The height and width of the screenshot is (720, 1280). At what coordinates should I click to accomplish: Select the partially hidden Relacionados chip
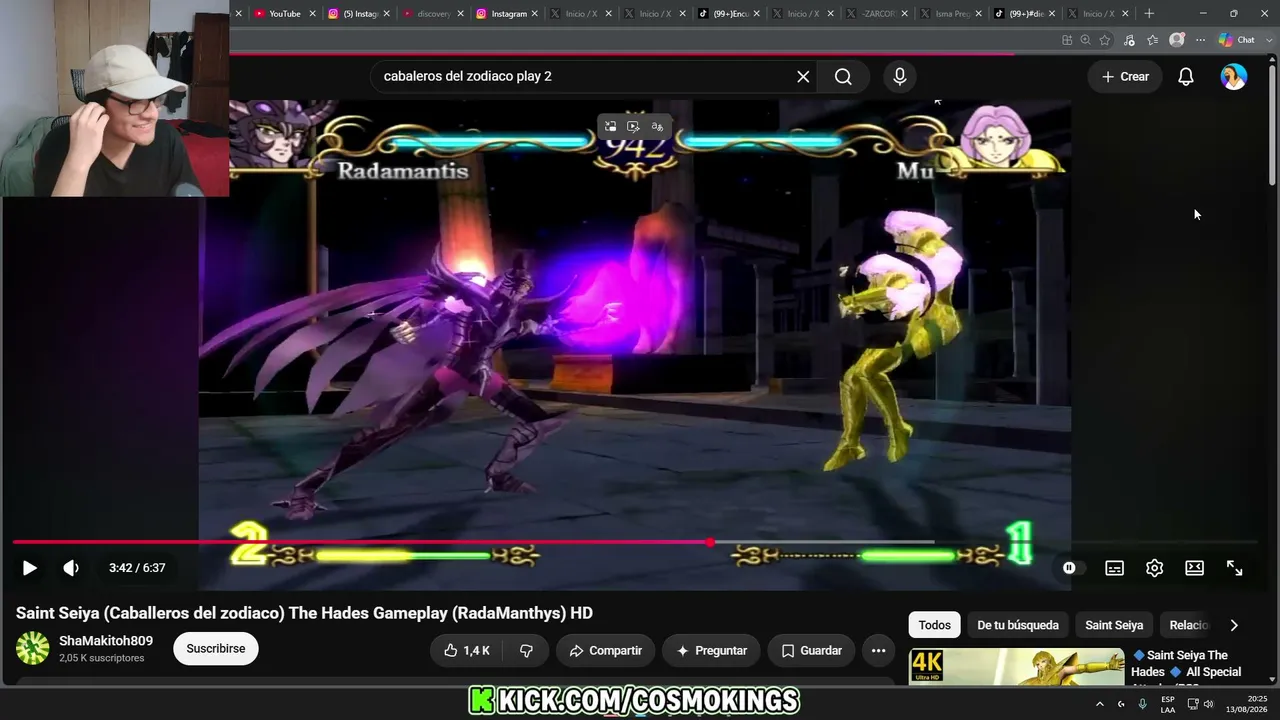[x=1188, y=625]
